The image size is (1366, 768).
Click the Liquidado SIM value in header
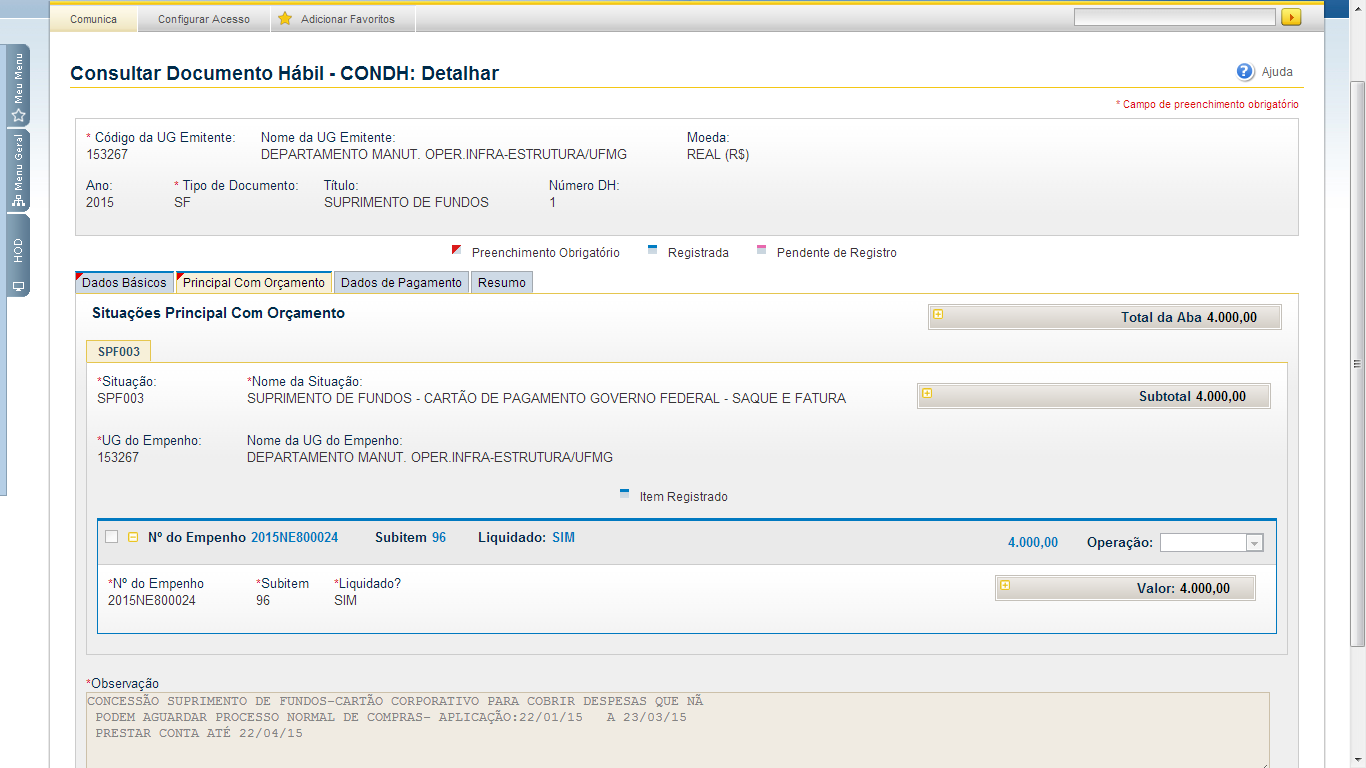pos(563,537)
